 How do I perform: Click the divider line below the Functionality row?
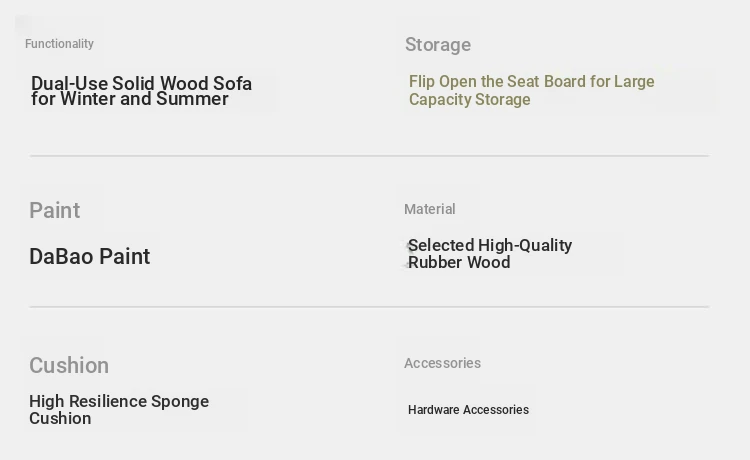(x=369, y=156)
